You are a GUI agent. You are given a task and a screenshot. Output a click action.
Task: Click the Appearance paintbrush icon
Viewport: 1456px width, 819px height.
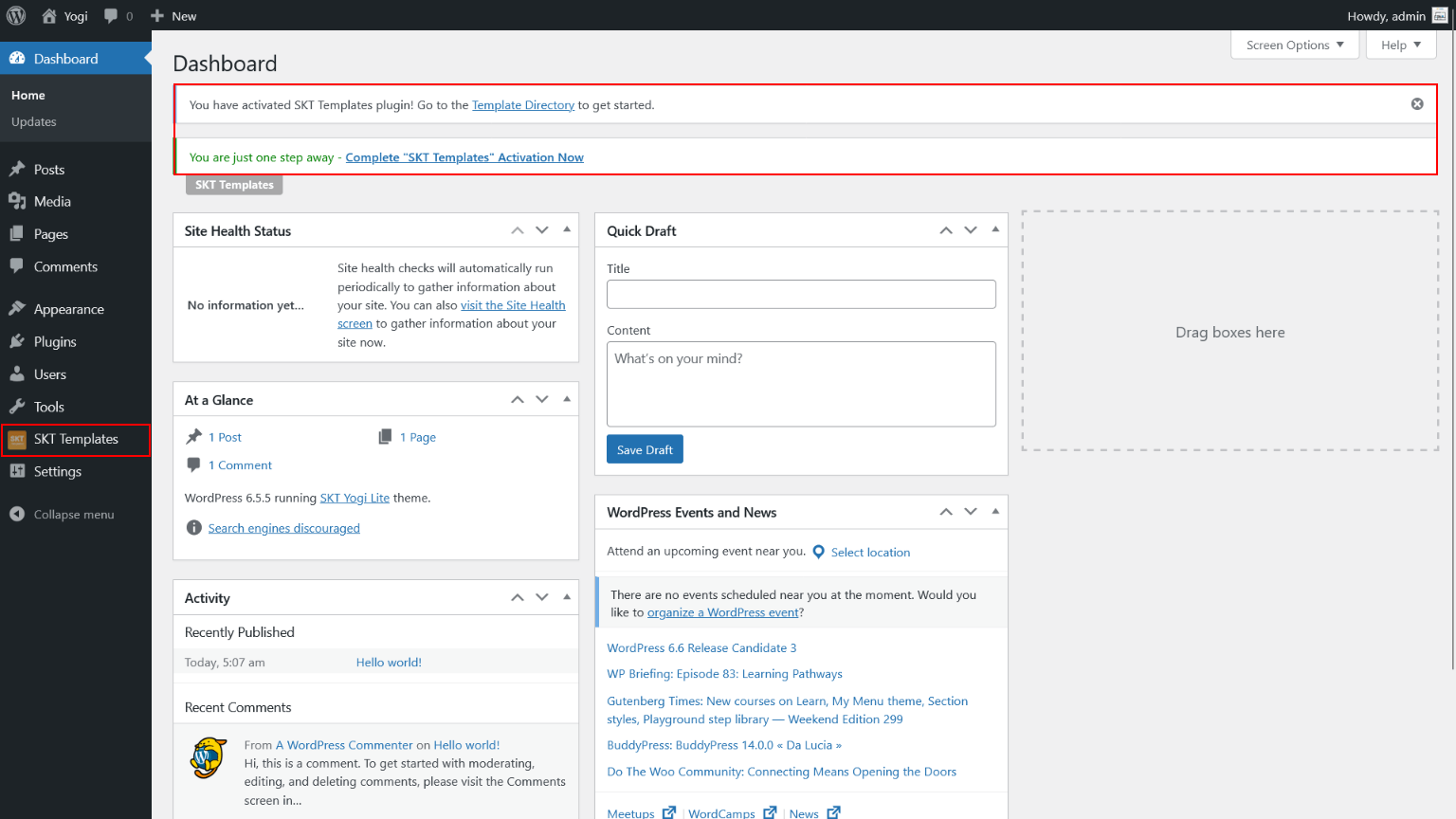[x=17, y=309]
